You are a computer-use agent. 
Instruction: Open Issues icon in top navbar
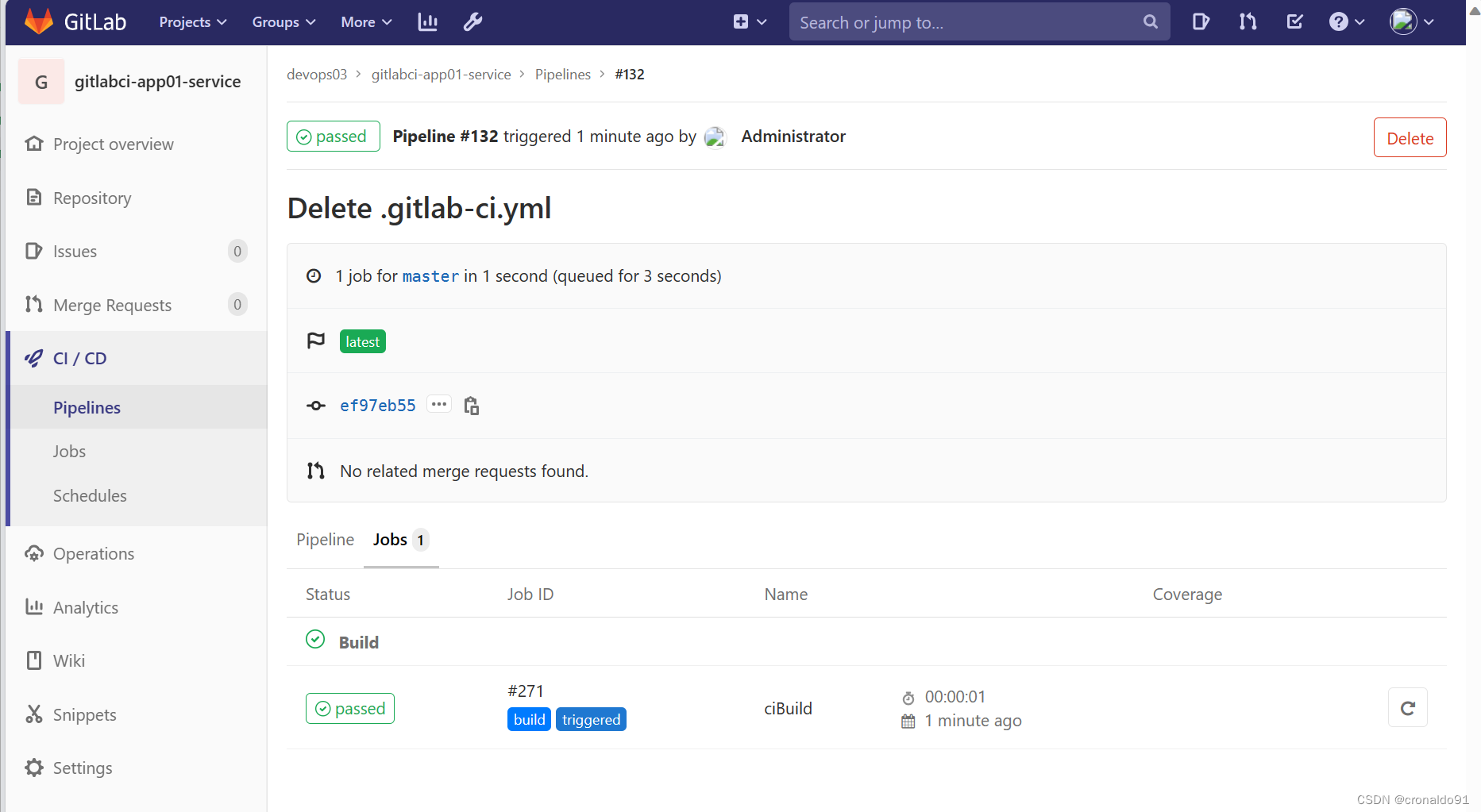[x=1201, y=22]
